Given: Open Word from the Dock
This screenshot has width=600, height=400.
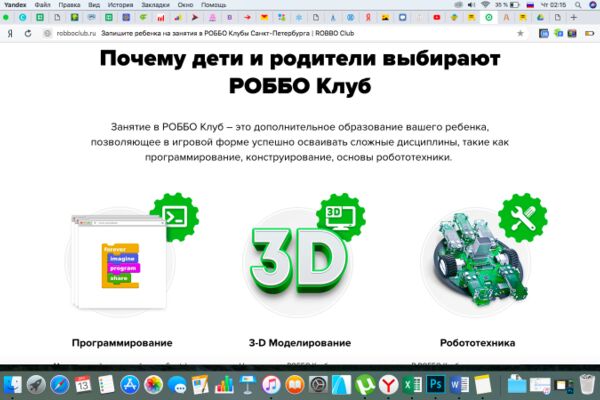Looking at the screenshot, I should click(x=459, y=384).
